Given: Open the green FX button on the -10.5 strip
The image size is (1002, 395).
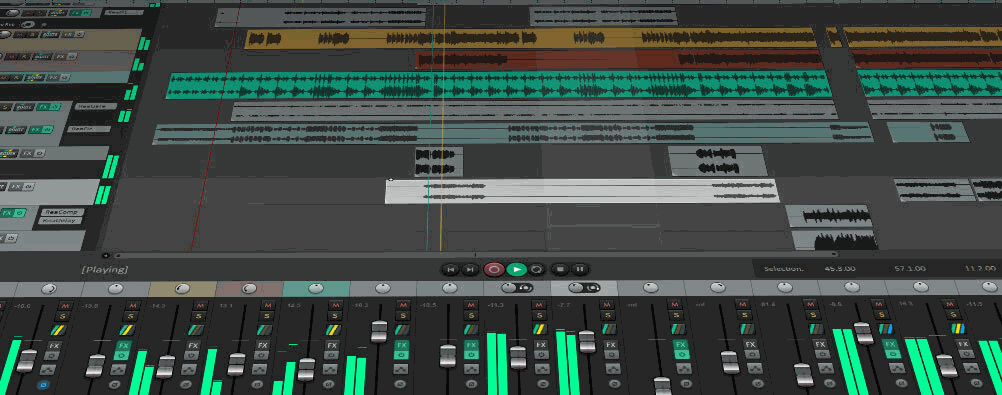Looking at the screenshot, I should [x=471, y=345].
